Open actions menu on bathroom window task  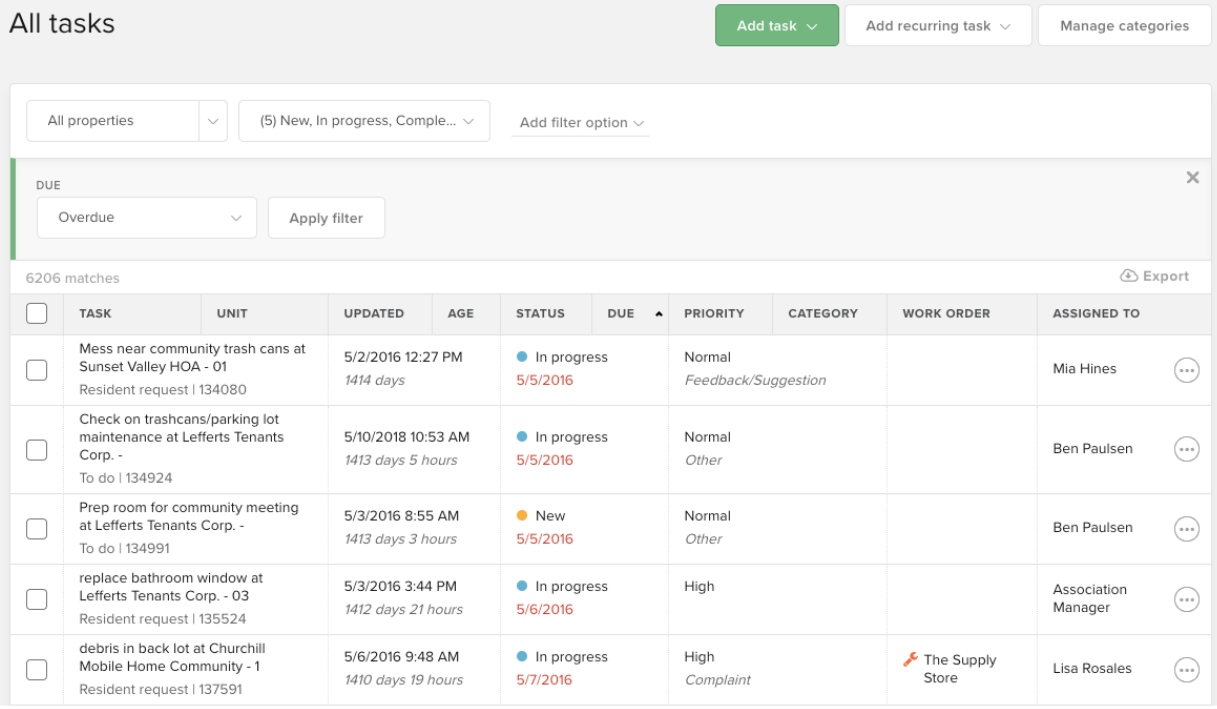(1186, 598)
